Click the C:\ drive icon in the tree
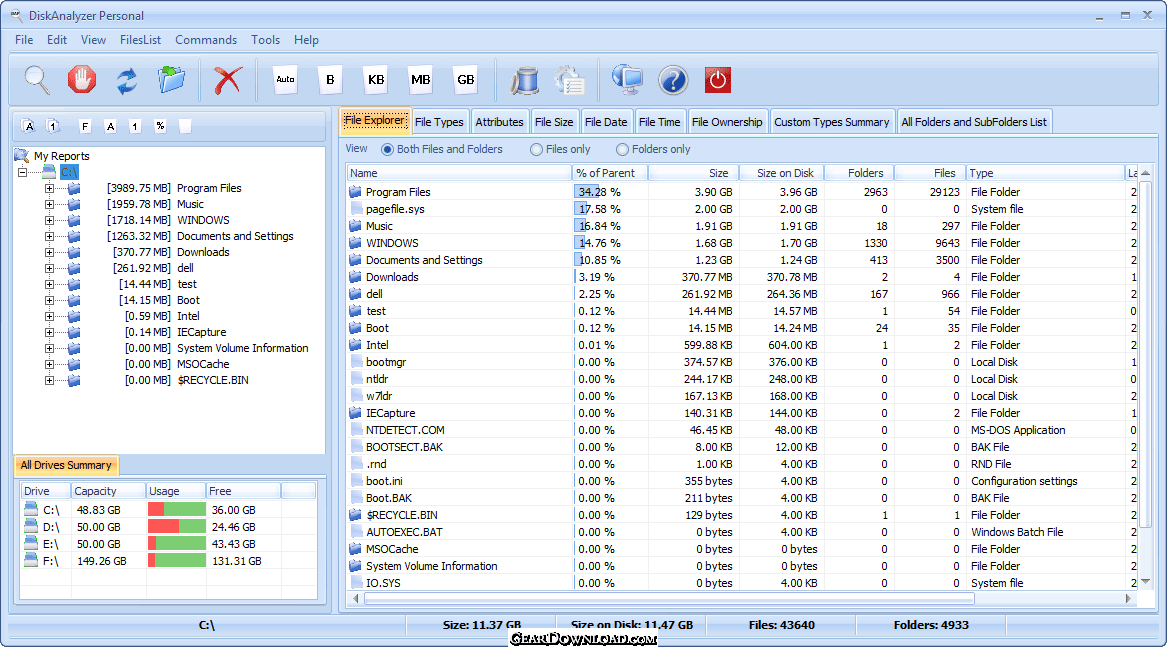Viewport: 1167px width, 647px height. (49, 172)
